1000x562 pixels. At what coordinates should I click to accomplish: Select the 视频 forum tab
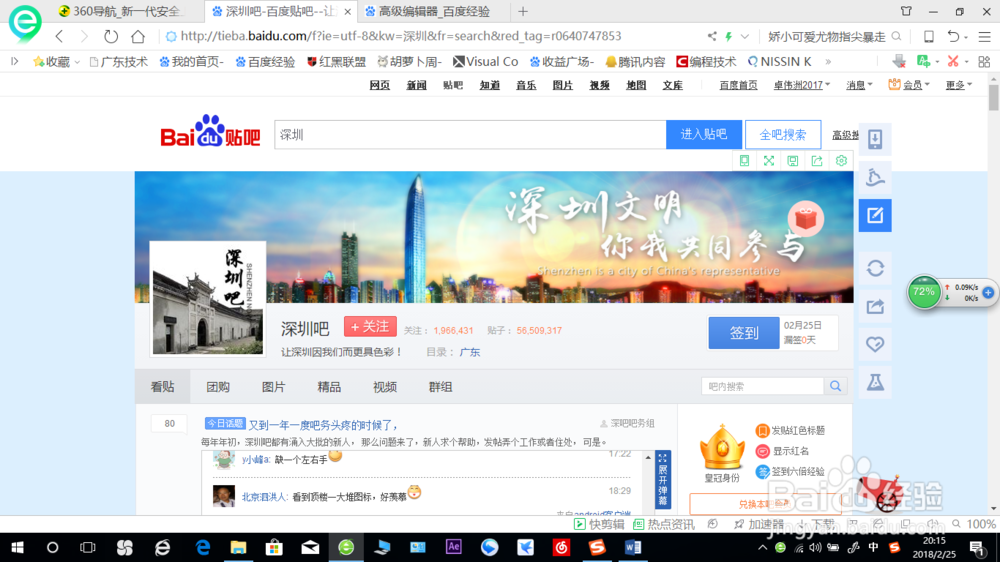[385, 387]
